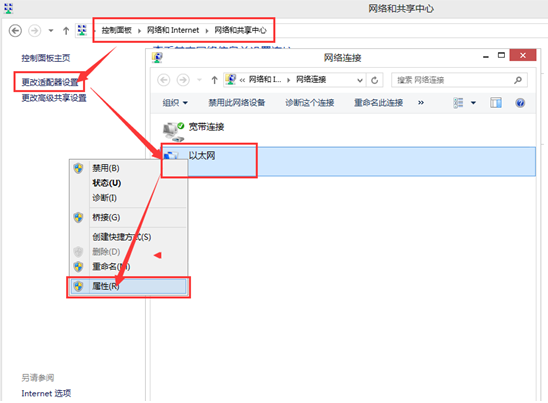The image size is (548, 403).
Task: Click the 搜索 网络连接 search field
Action: (x=454, y=80)
